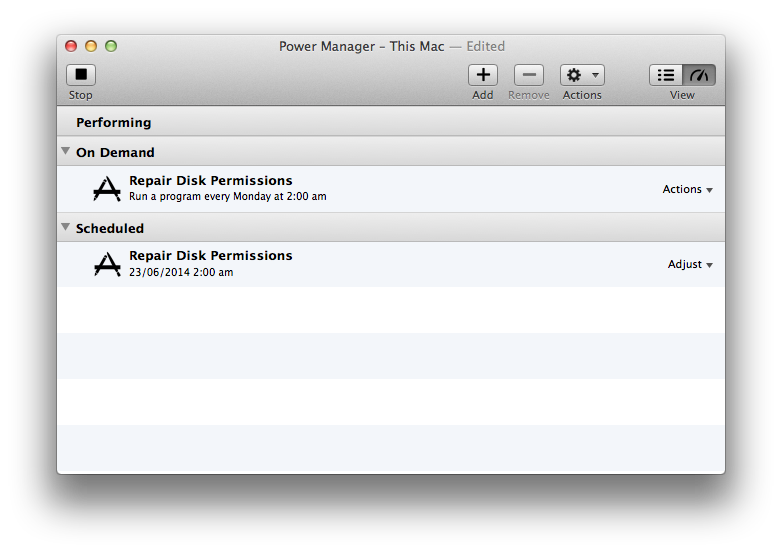Click the greyed-out Remove minus button

tap(529, 75)
